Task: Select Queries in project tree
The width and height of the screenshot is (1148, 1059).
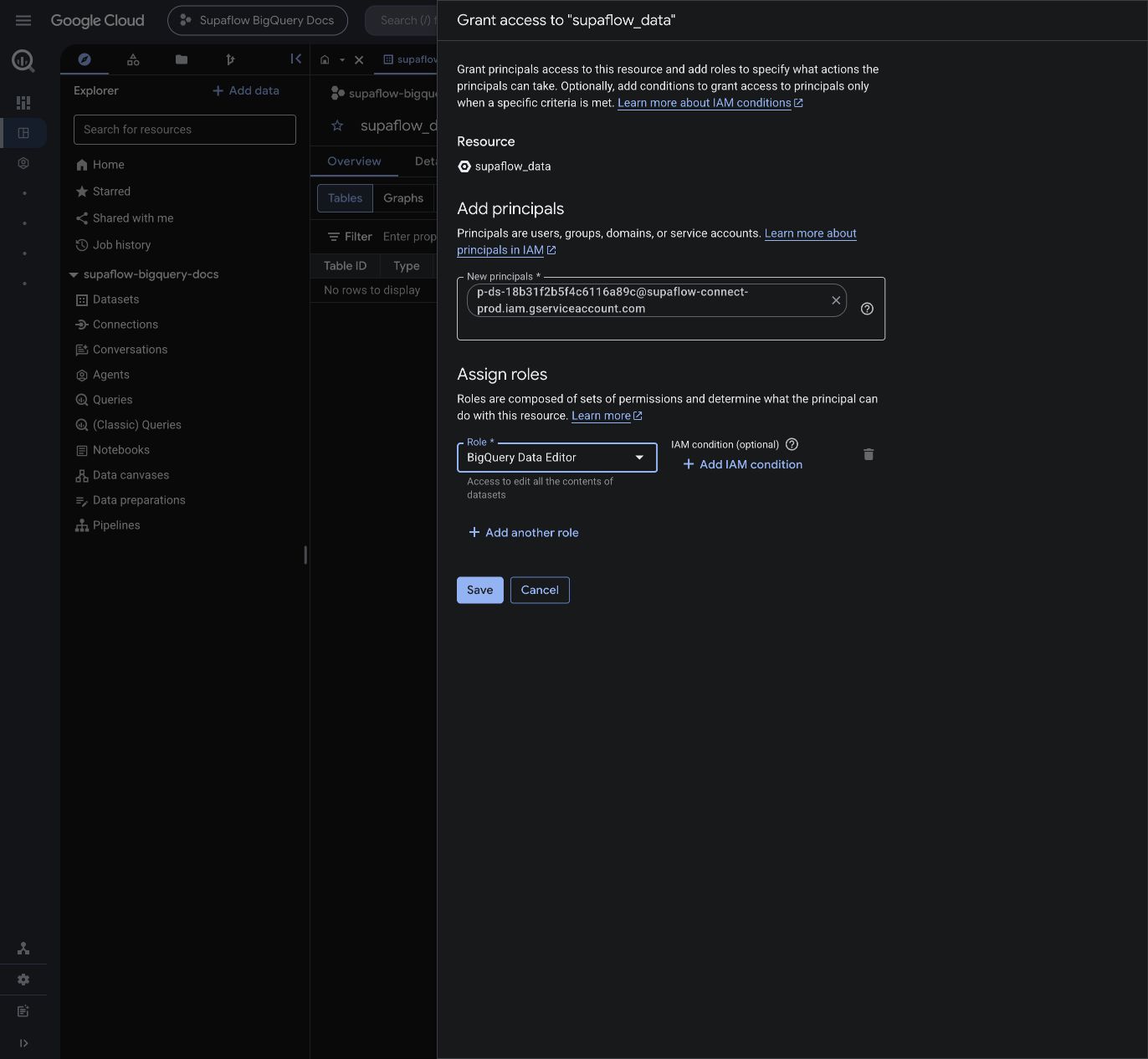Action: 104,400
